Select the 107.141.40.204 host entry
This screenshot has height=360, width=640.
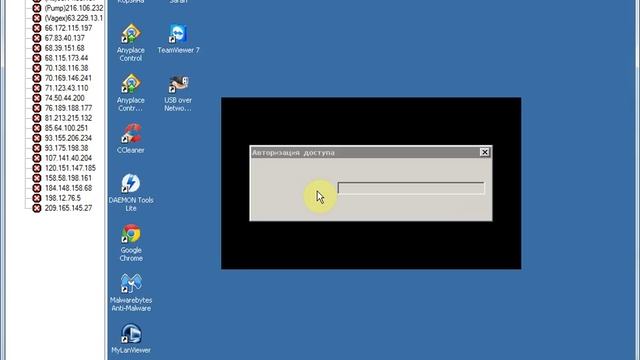[68, 158]
